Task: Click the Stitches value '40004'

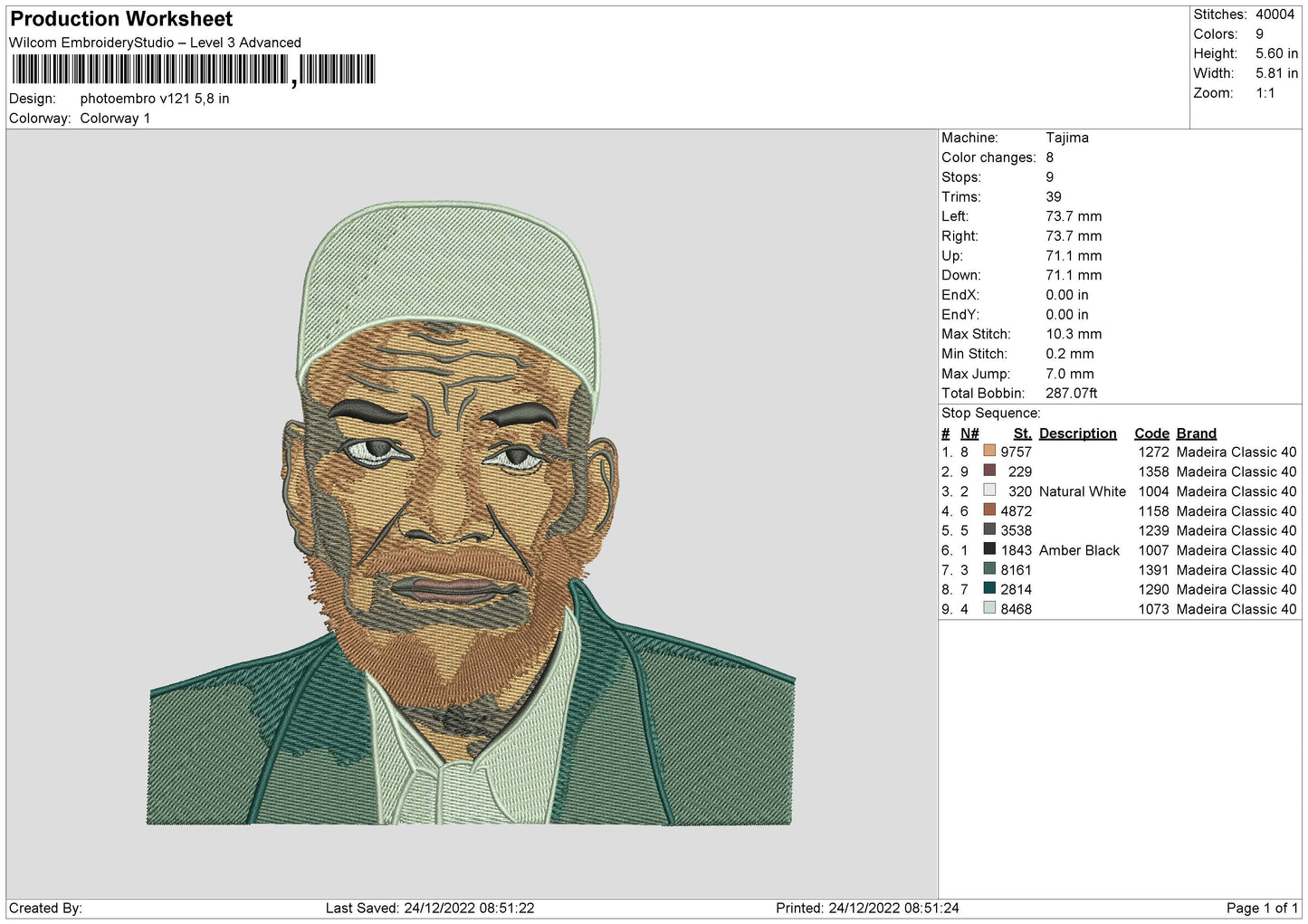Action: pos(1275,14)
